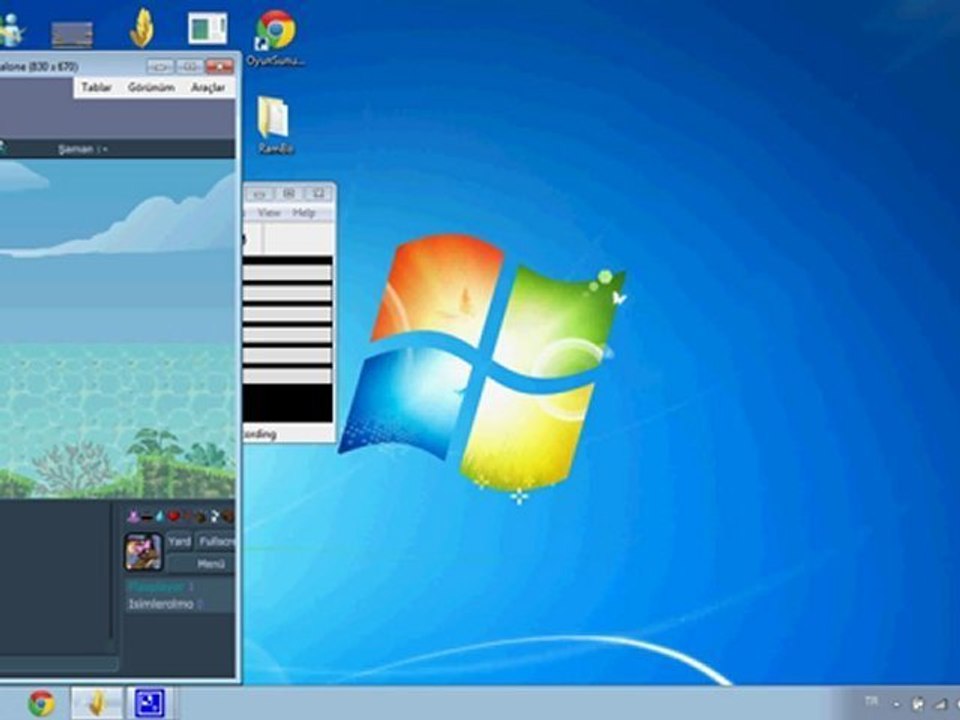Open the Görünüm menu
This screenshot has width=960, height=720.
(151, 88)
